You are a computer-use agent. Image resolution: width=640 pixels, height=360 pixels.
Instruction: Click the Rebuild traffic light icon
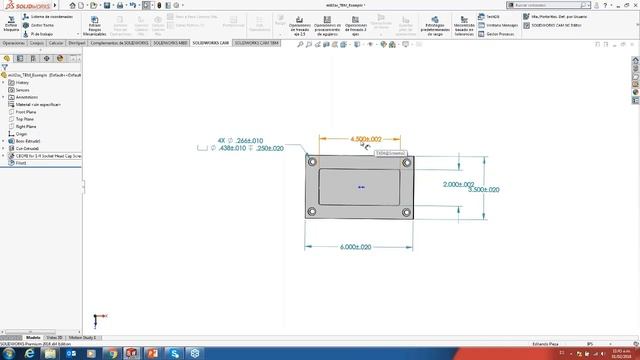(x=159, y=5)
